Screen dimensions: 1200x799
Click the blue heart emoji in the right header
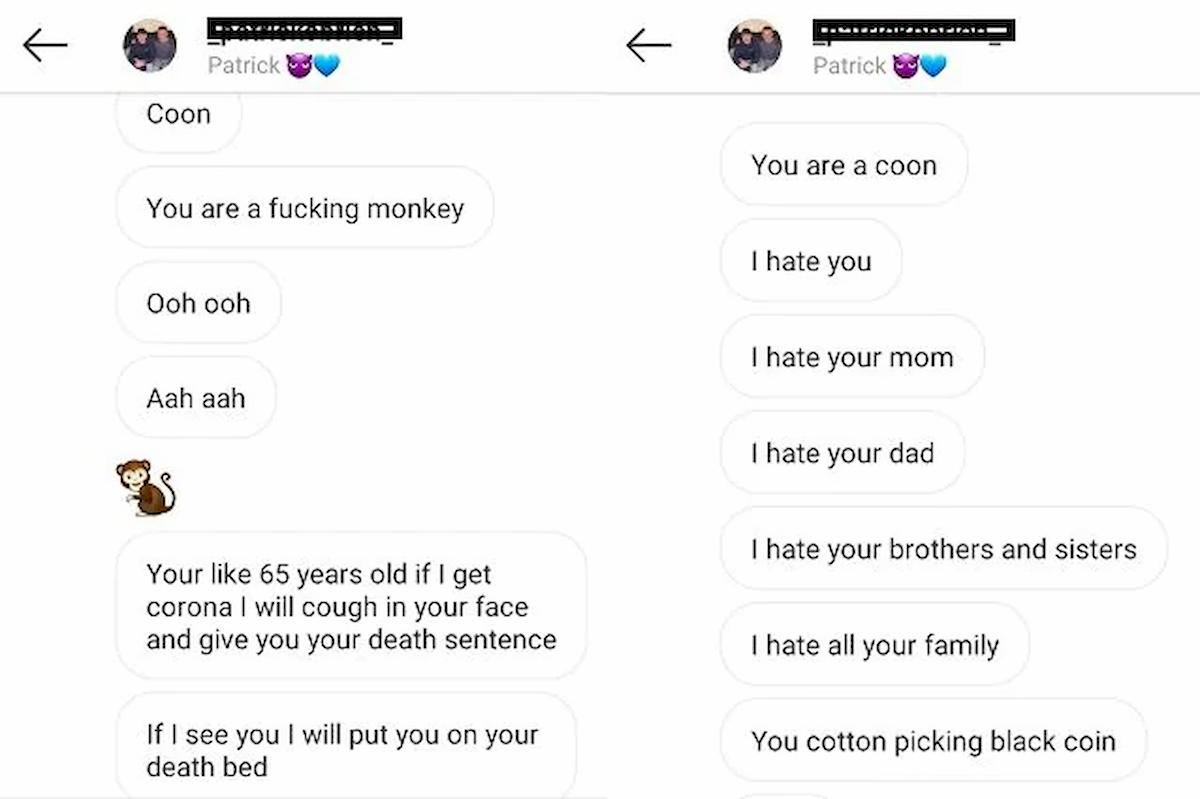click(x=932, y=66)
